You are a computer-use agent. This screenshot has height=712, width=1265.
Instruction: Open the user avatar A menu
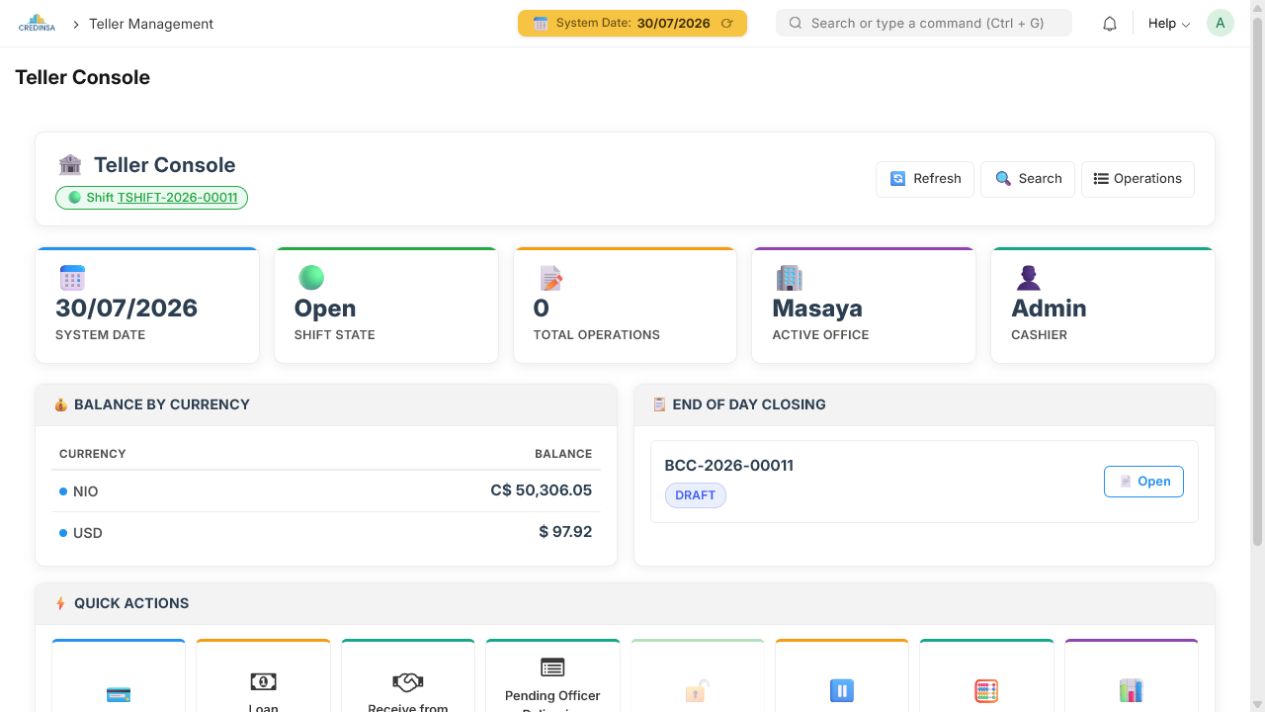1220,23
